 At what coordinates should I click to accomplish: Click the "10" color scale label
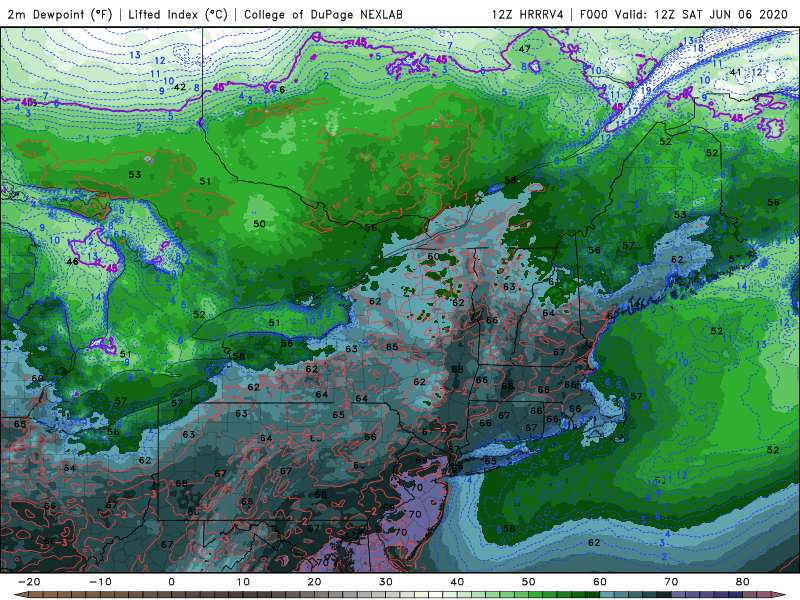pyautogui.click(x=243, y=582)
